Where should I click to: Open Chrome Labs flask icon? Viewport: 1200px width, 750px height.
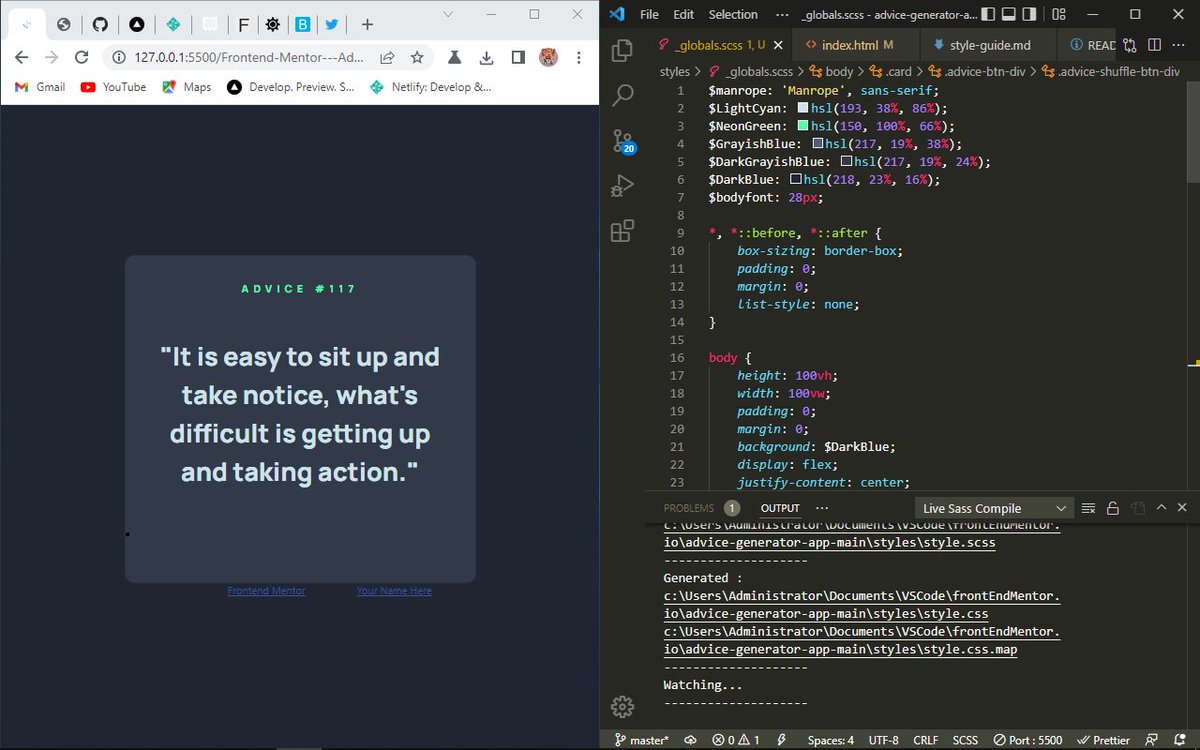pyautogui.click(x=454, y=57)
